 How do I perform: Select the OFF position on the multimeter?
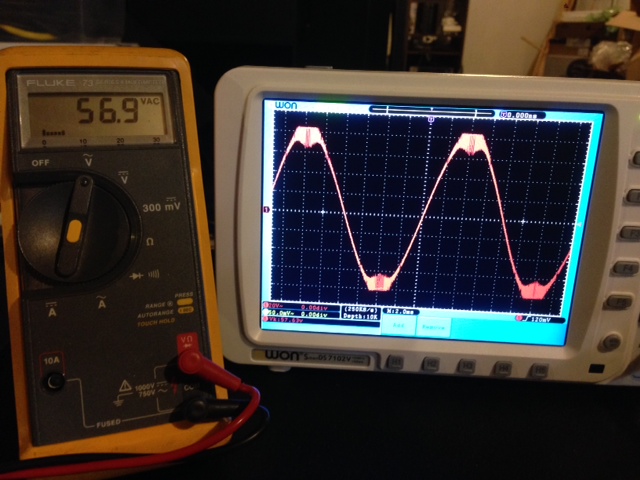coord(40,162)
